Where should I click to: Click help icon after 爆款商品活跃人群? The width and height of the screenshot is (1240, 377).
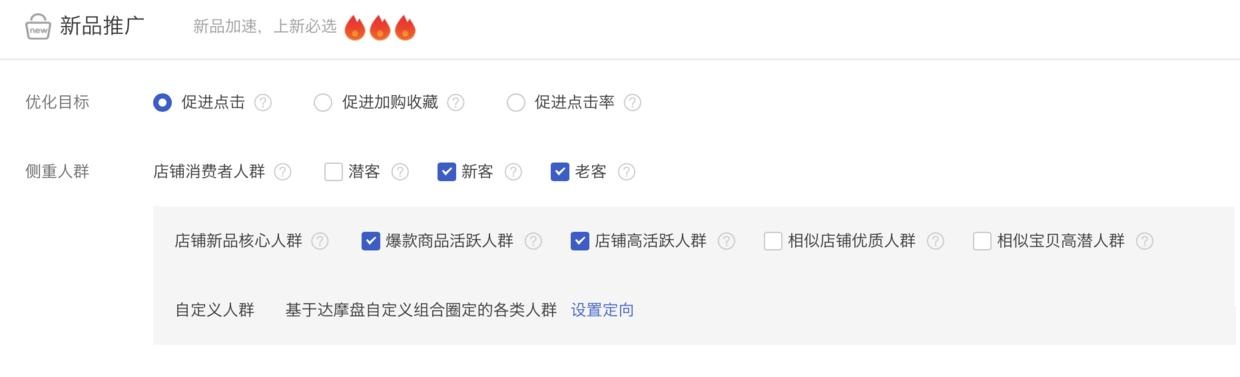534,241
